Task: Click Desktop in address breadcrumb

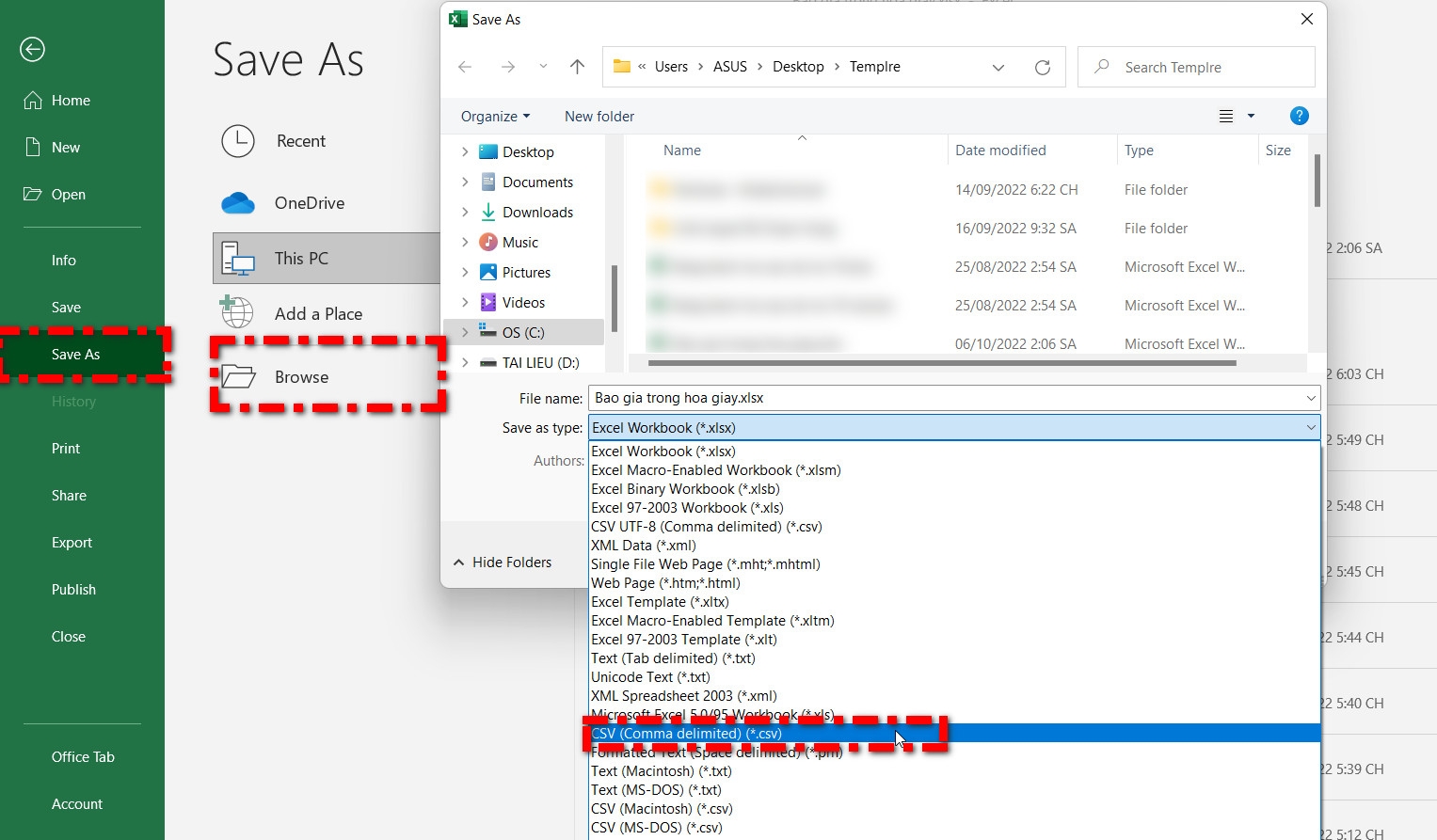Action: (798, 67)
